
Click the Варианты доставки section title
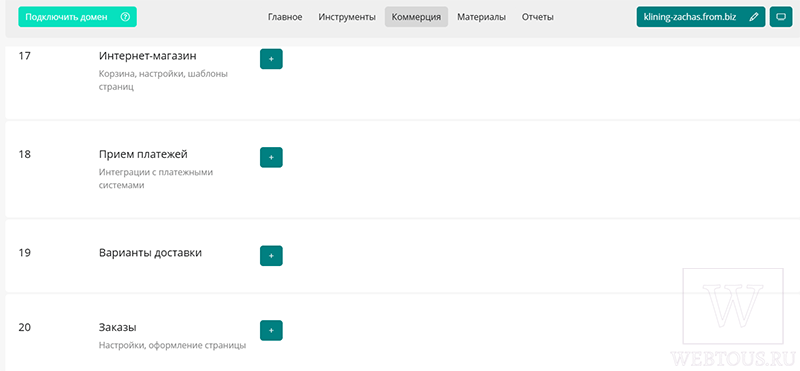[x=150, y=253]
